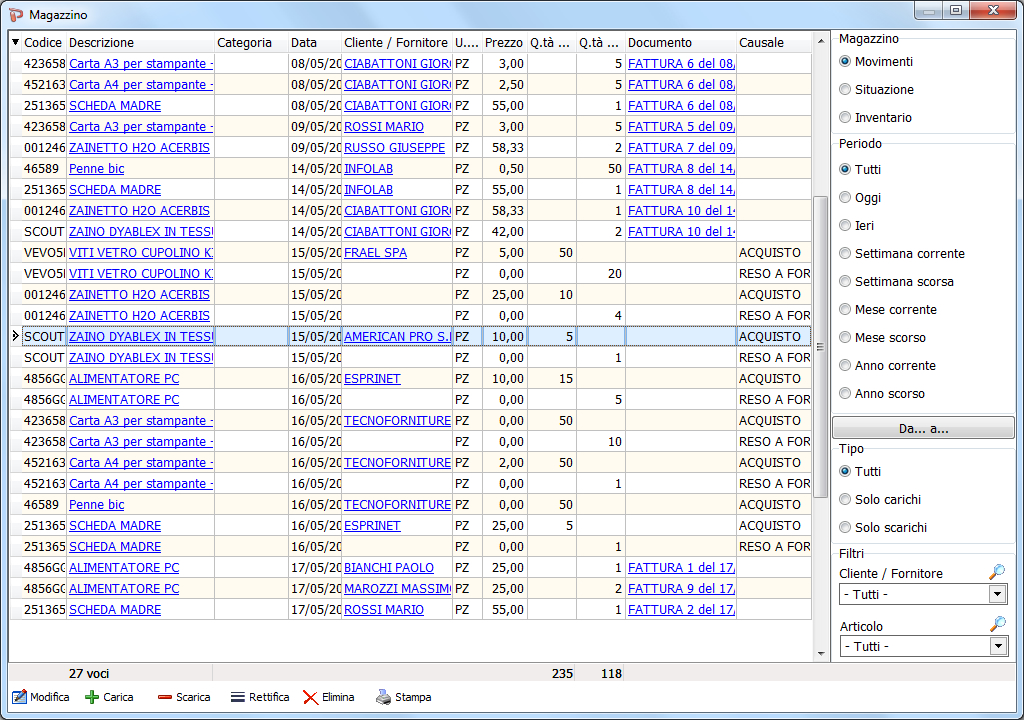
Task: Click the table vertical scrollbar thumb
Action: (820, 346)
